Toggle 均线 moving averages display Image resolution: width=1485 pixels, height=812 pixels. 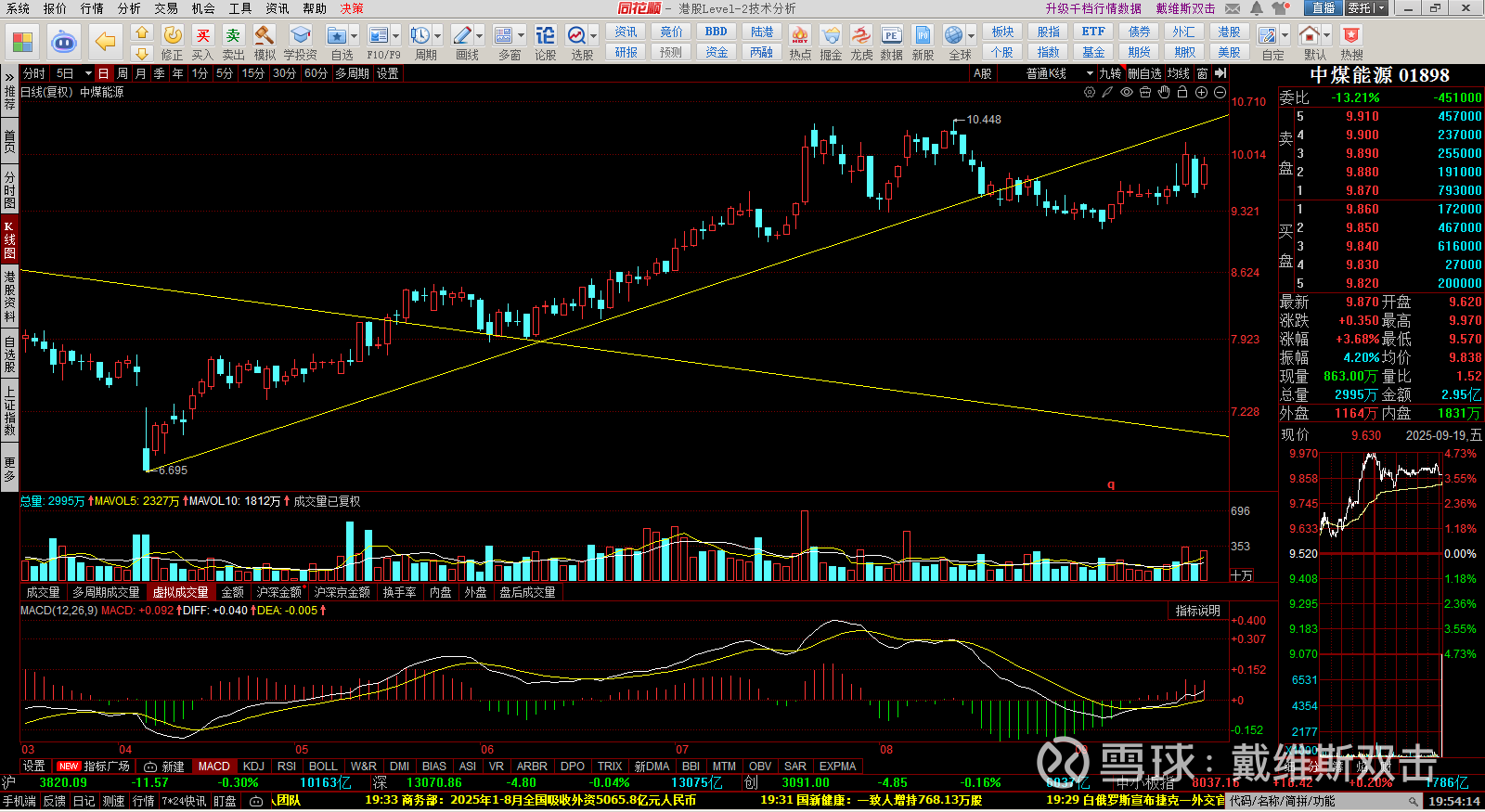coord(1179,73)
